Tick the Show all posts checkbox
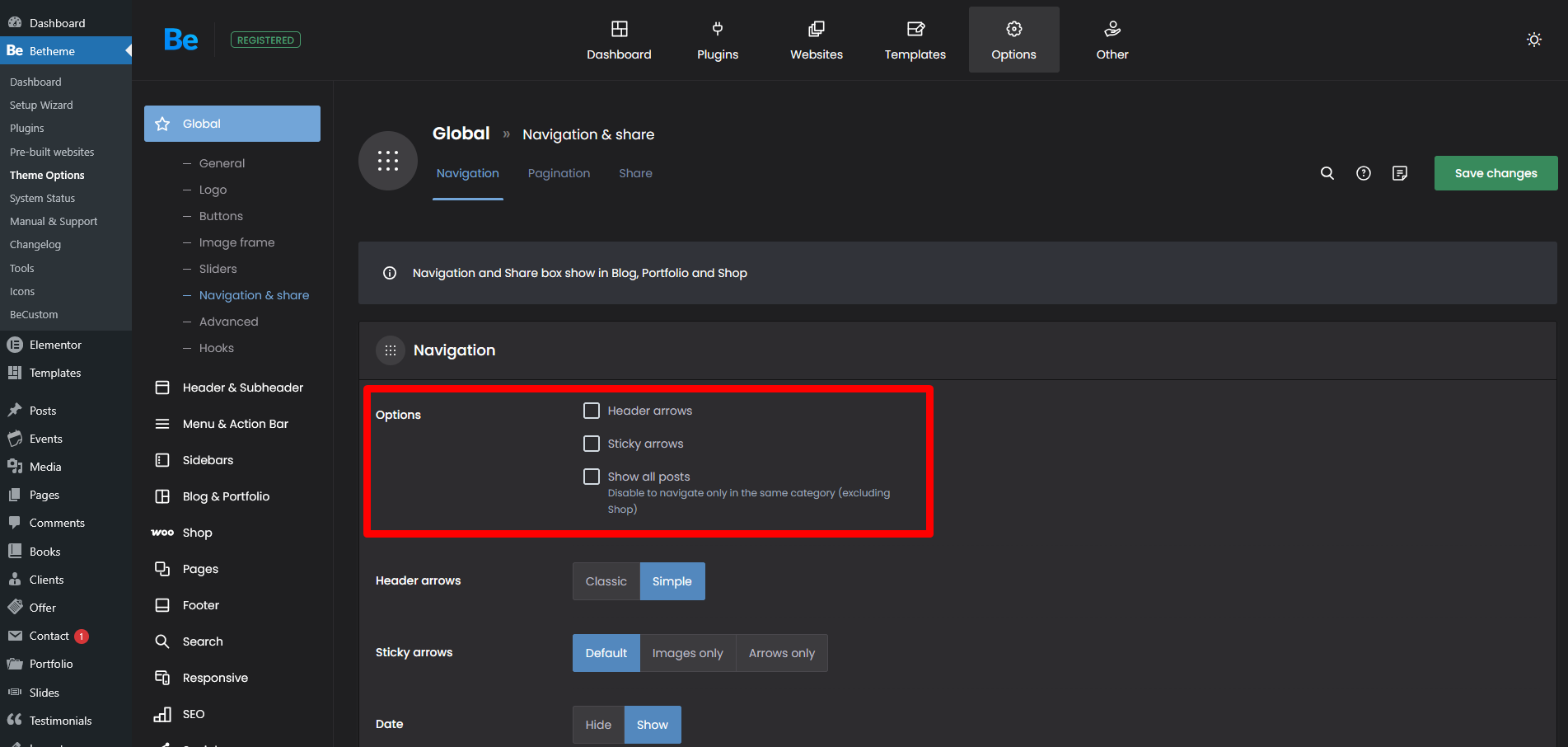This screenshot has height=747, width=1568. pyautogui.click(x=592, y=477)
